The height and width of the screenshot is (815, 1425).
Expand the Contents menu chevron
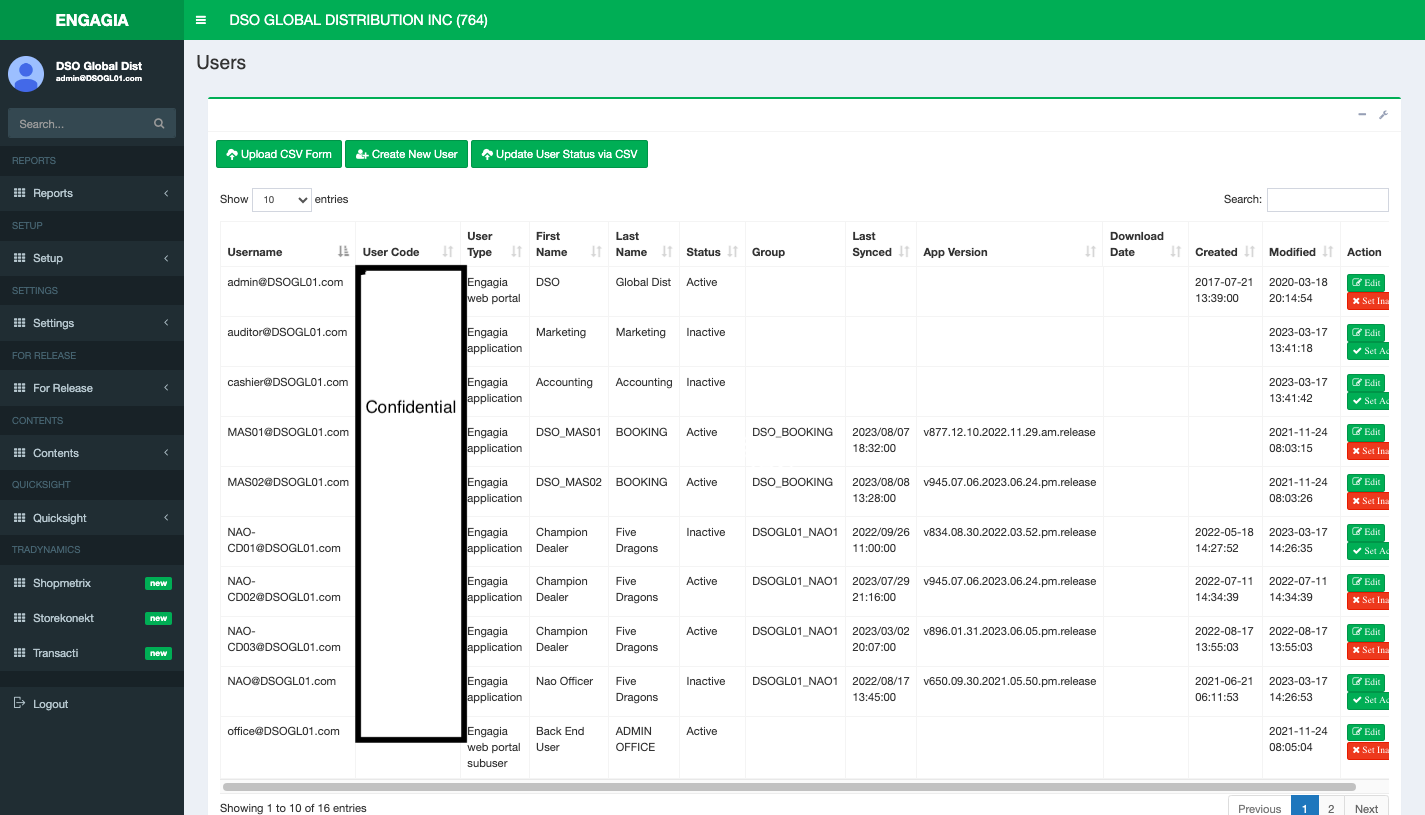click(x=166, y=453)
